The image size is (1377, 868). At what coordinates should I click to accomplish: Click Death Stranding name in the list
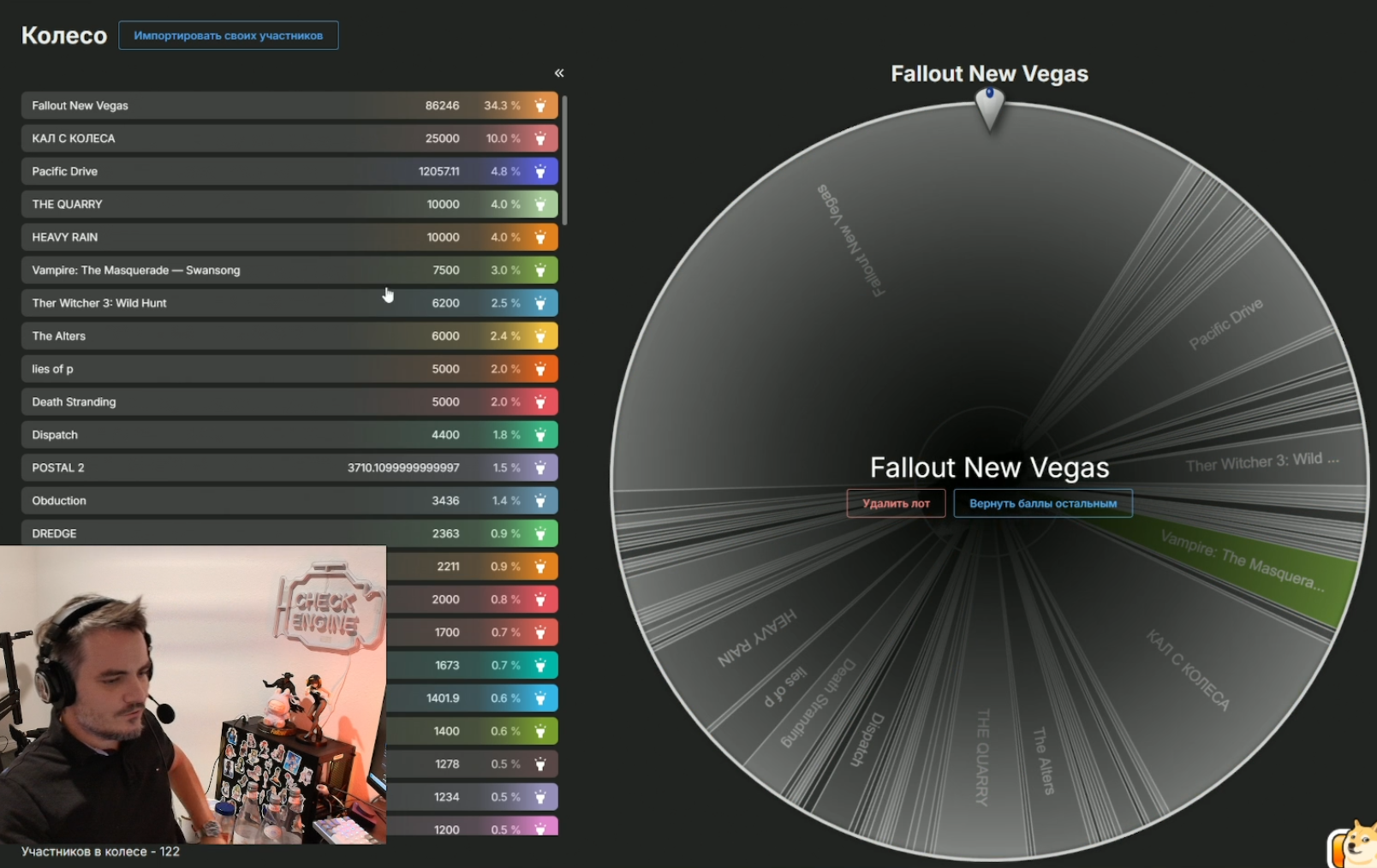click(74, 402)
